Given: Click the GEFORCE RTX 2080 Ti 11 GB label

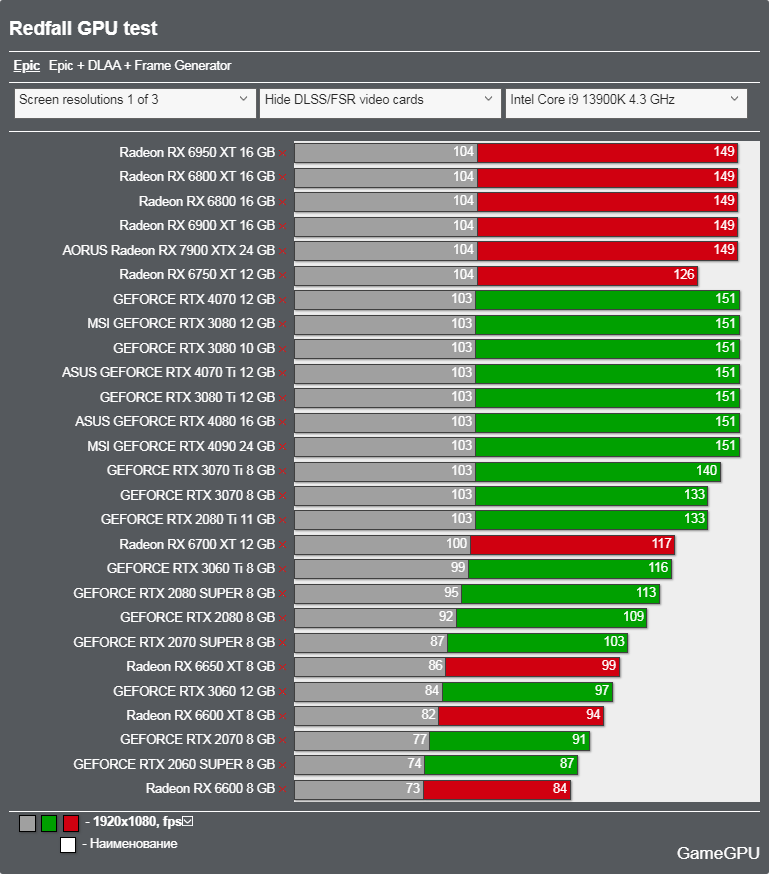Looking at the screenshot, I should (x=188, y=519).
